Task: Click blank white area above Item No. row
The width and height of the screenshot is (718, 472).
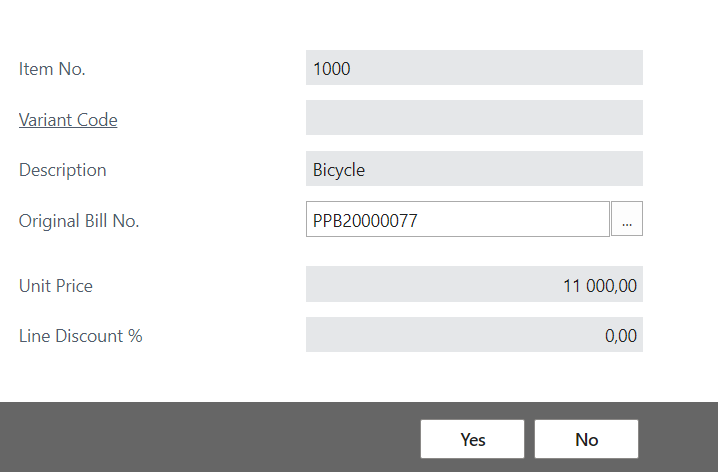Action: [359, 23]
